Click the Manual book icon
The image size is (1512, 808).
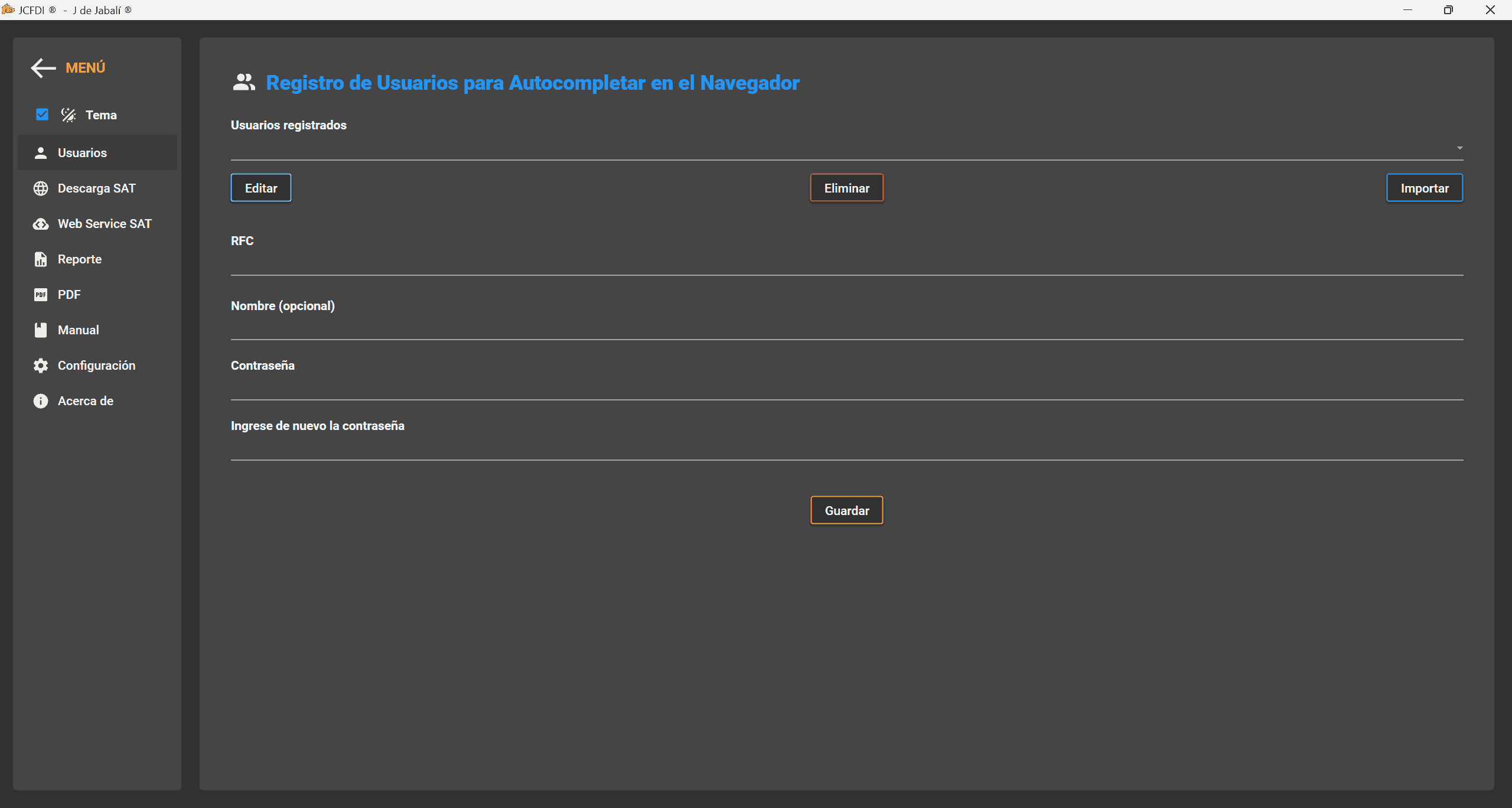[41, 330]
